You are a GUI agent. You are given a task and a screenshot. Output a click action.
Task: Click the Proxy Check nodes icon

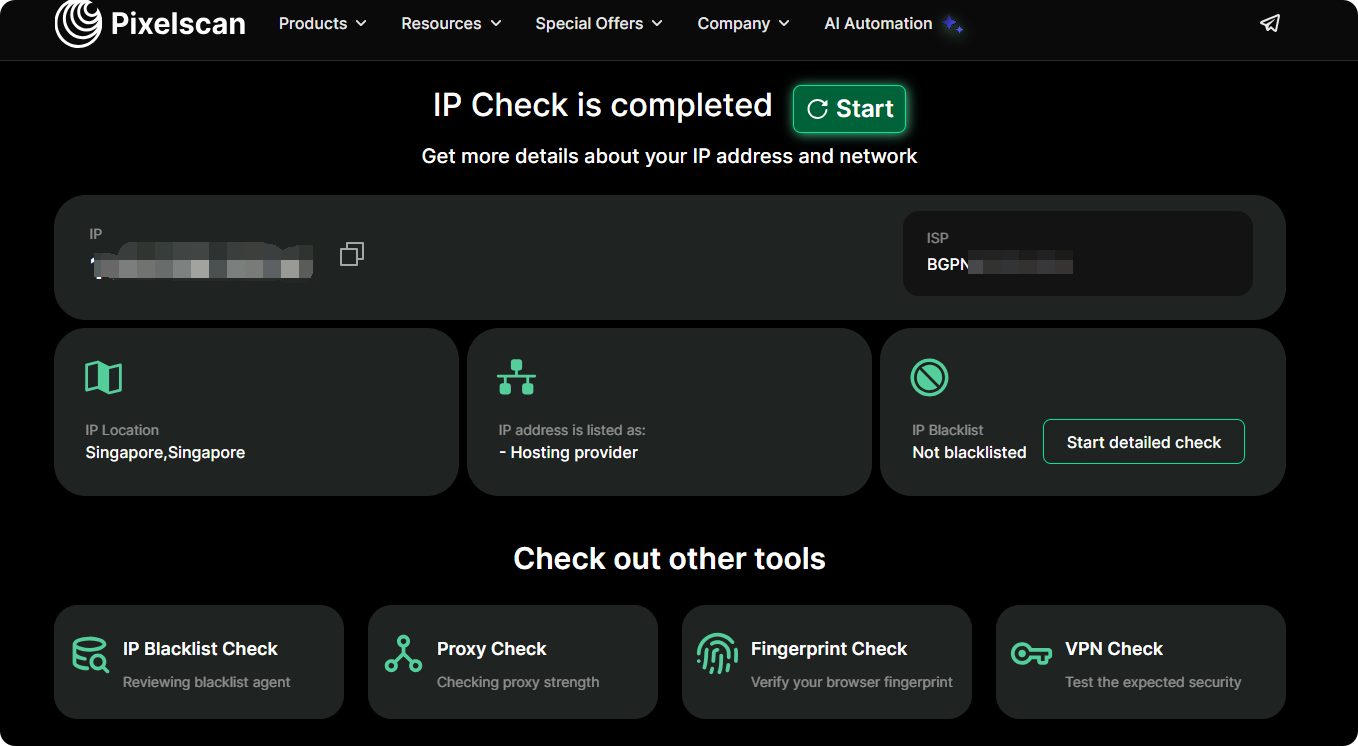click(x=403, y=654)
